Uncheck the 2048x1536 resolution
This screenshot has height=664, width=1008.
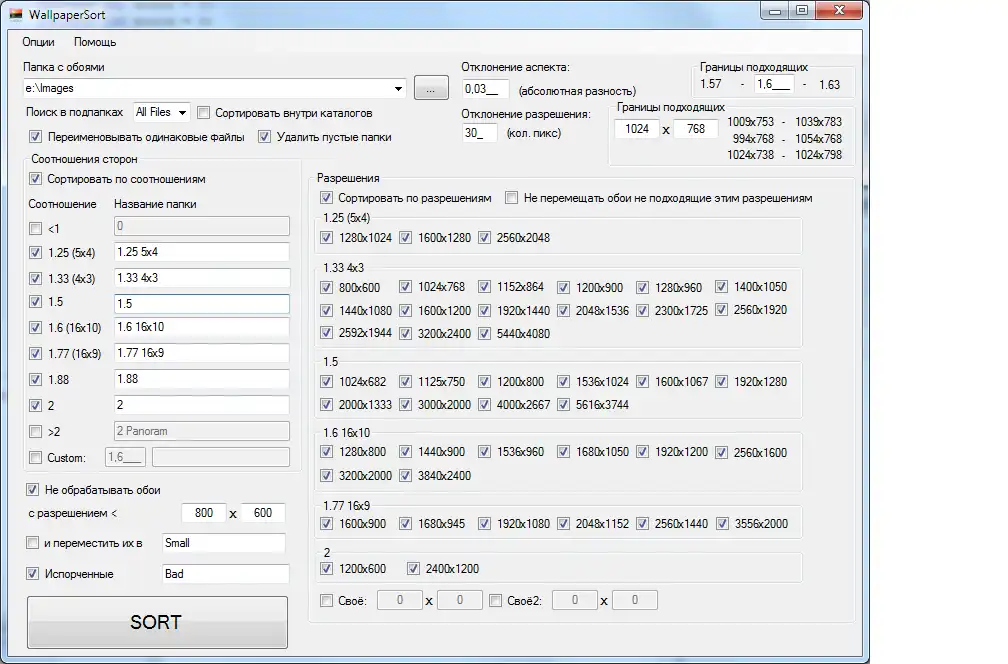(564, 310)
